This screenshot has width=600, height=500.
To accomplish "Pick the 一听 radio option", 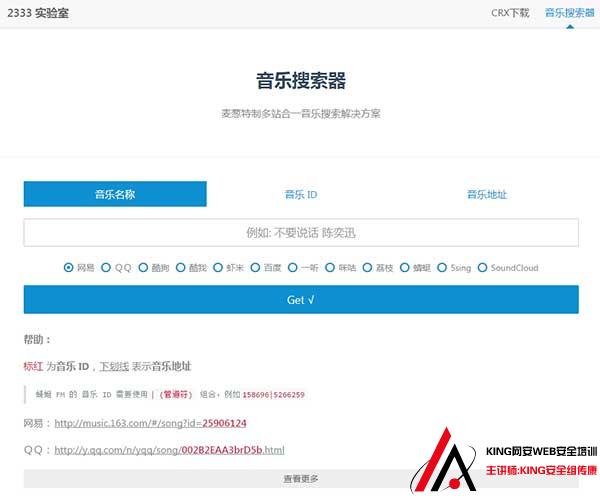I will 293,267.
